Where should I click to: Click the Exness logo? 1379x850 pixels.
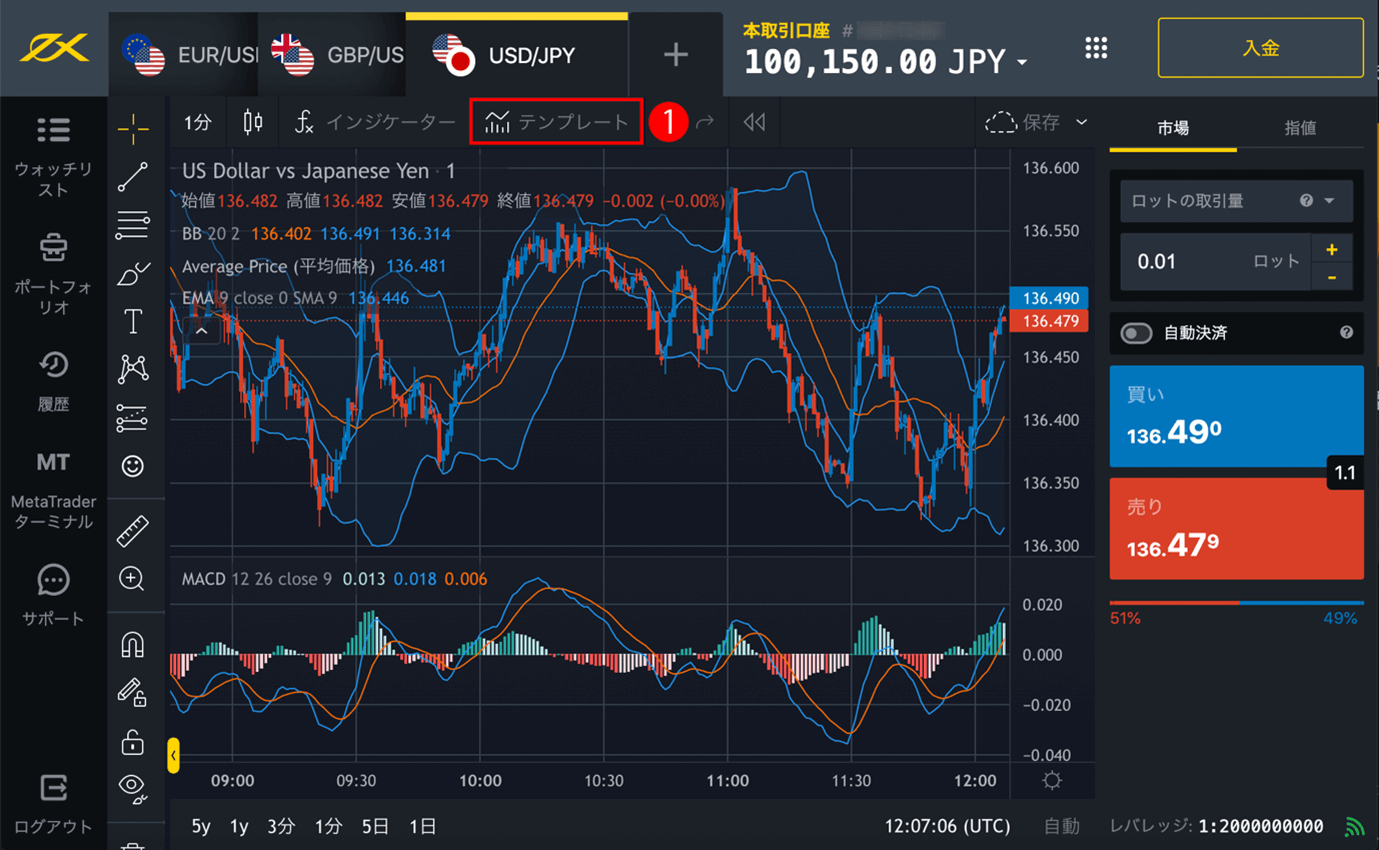(54, 48)
